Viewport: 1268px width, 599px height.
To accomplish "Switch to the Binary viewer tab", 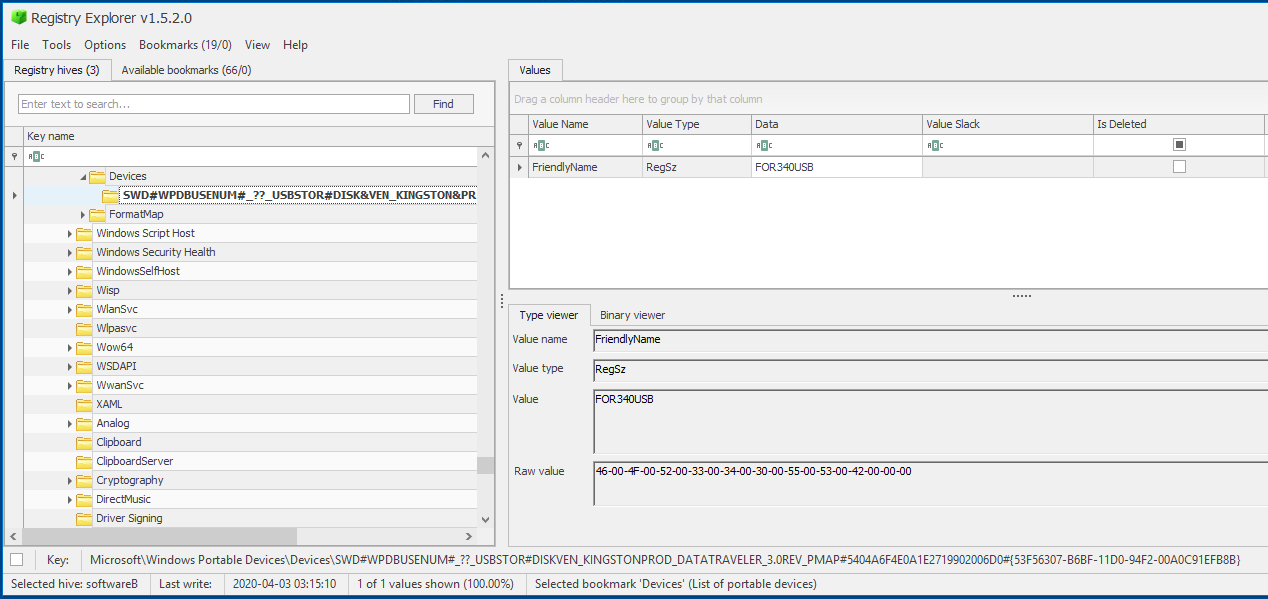I will pos(632,315).
